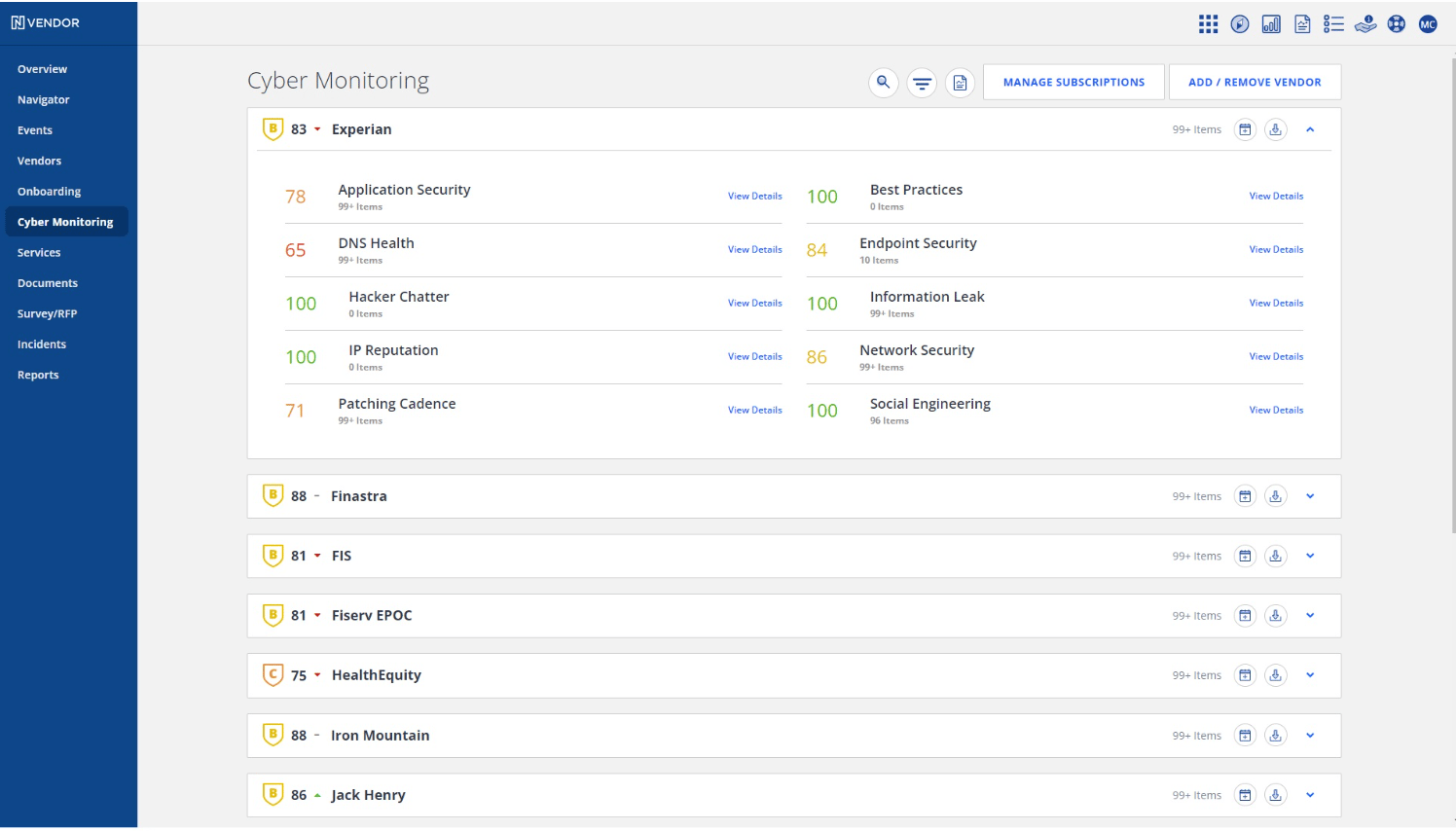
Task: Click the report document icon in header
Action: [1302, 24]
